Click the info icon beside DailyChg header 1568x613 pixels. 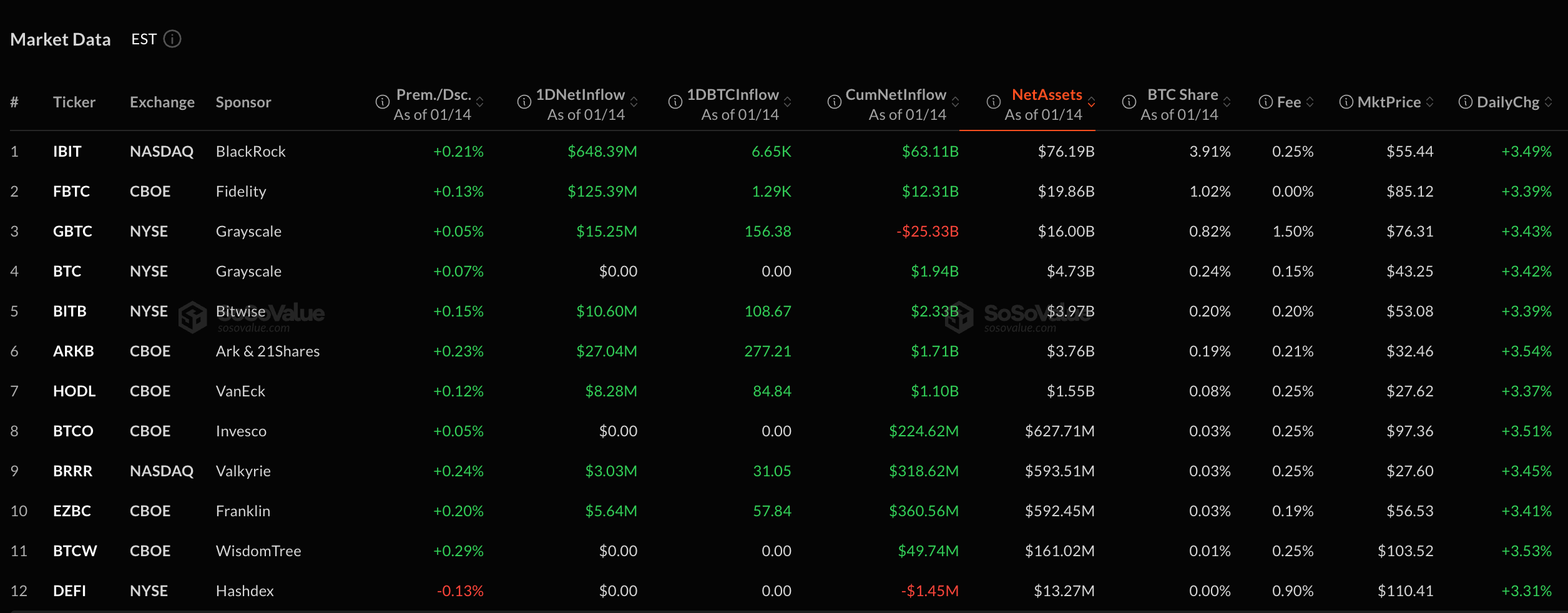(1465, 102)
